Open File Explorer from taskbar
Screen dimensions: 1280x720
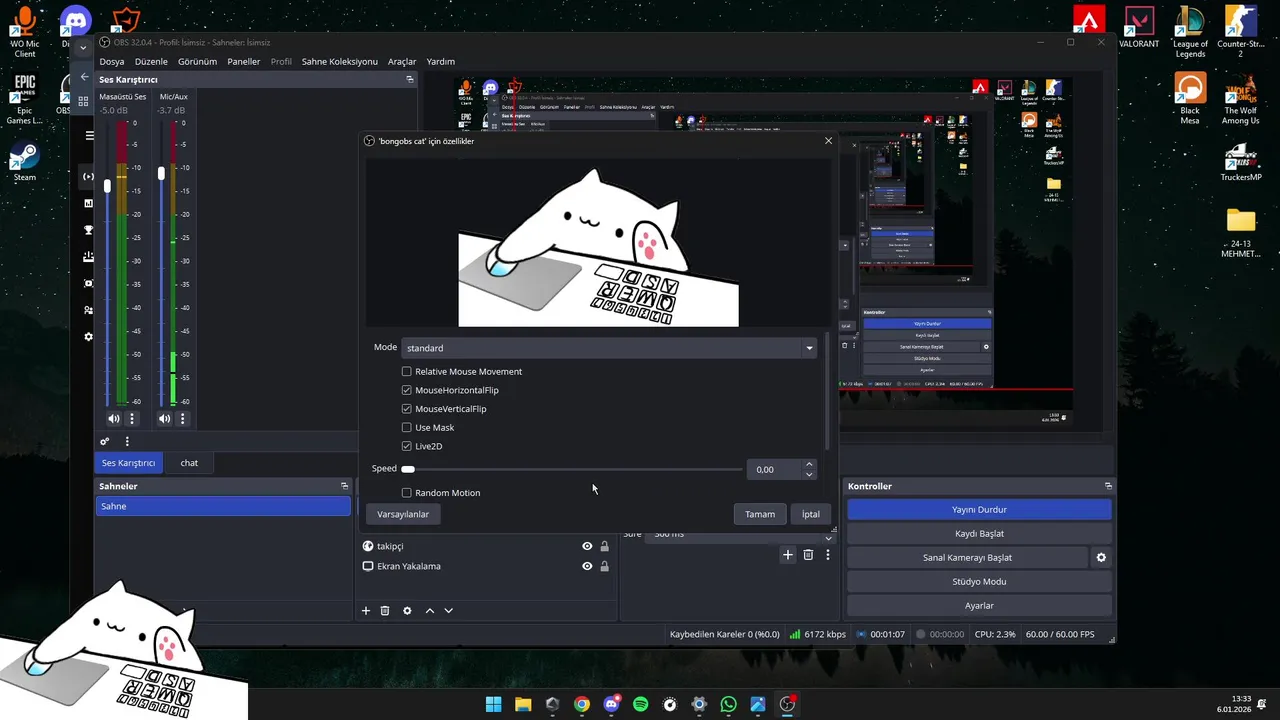point(523,704)
